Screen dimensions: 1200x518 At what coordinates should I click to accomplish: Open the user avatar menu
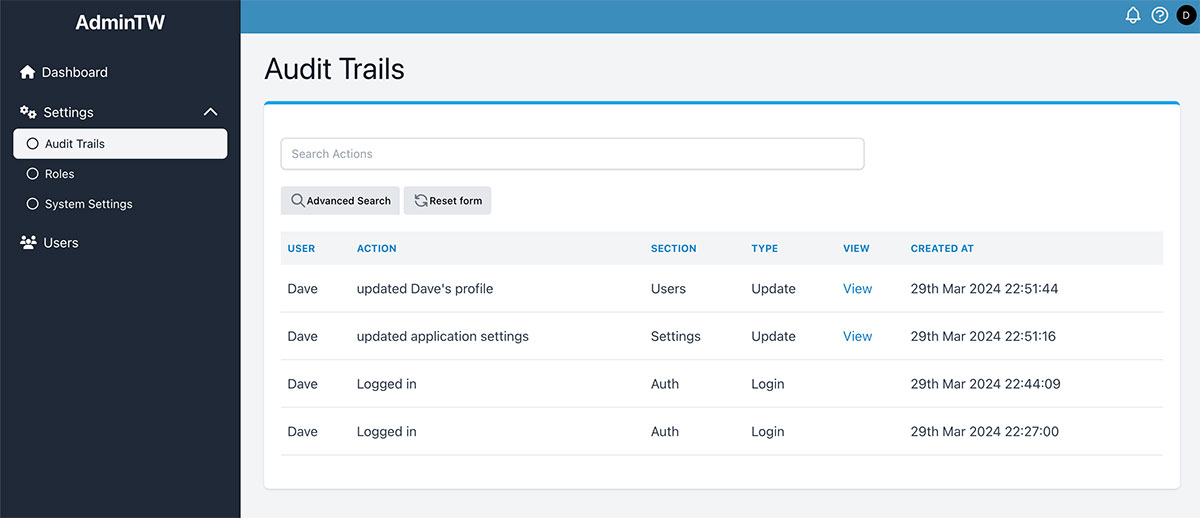tap(1186, 16)
